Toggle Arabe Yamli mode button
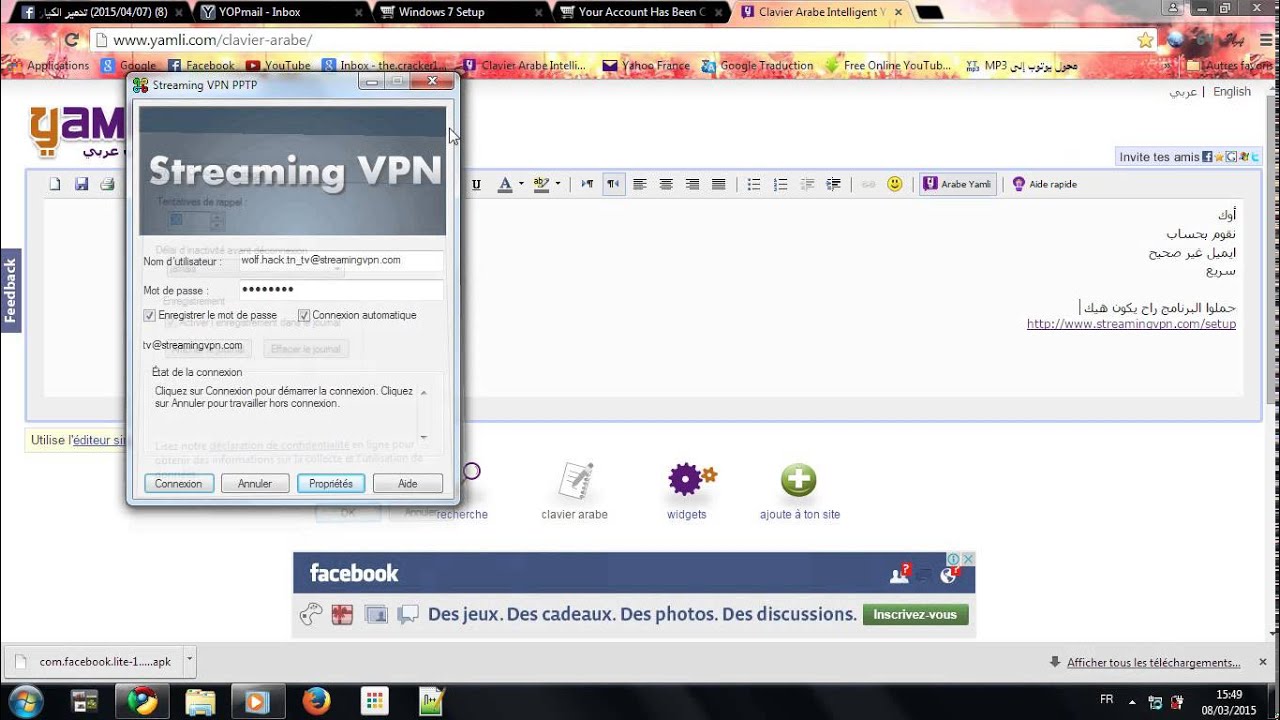This screenshot has width=1280, height=720. [958, 184]
